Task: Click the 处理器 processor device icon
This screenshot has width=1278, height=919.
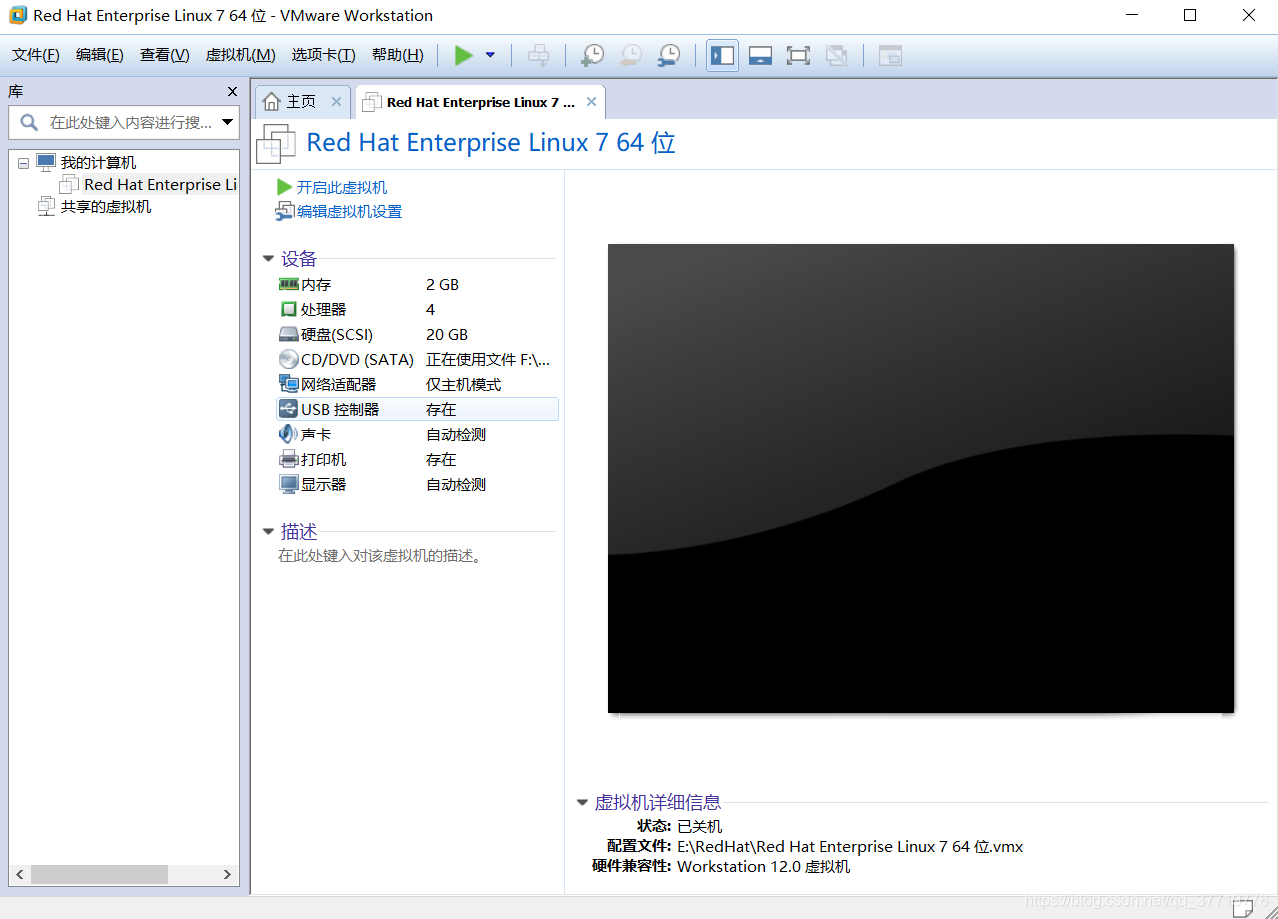Action: point(289,309)
